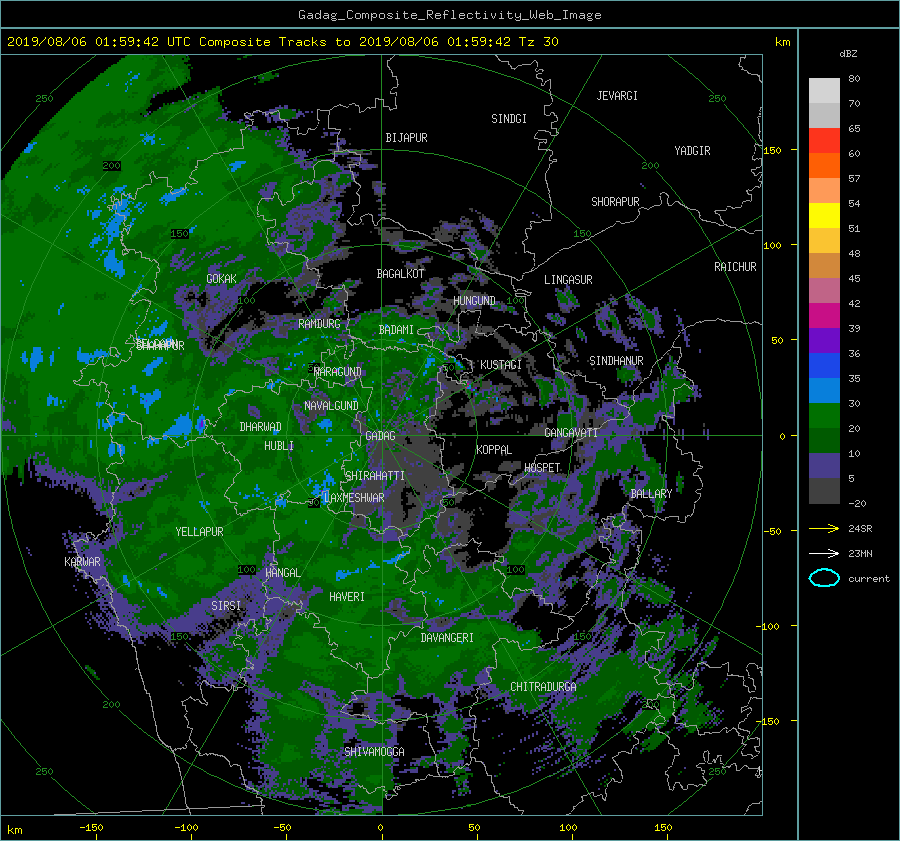Click the GOKAK city label
900x841 pixels.
click(x=221, y=279)
